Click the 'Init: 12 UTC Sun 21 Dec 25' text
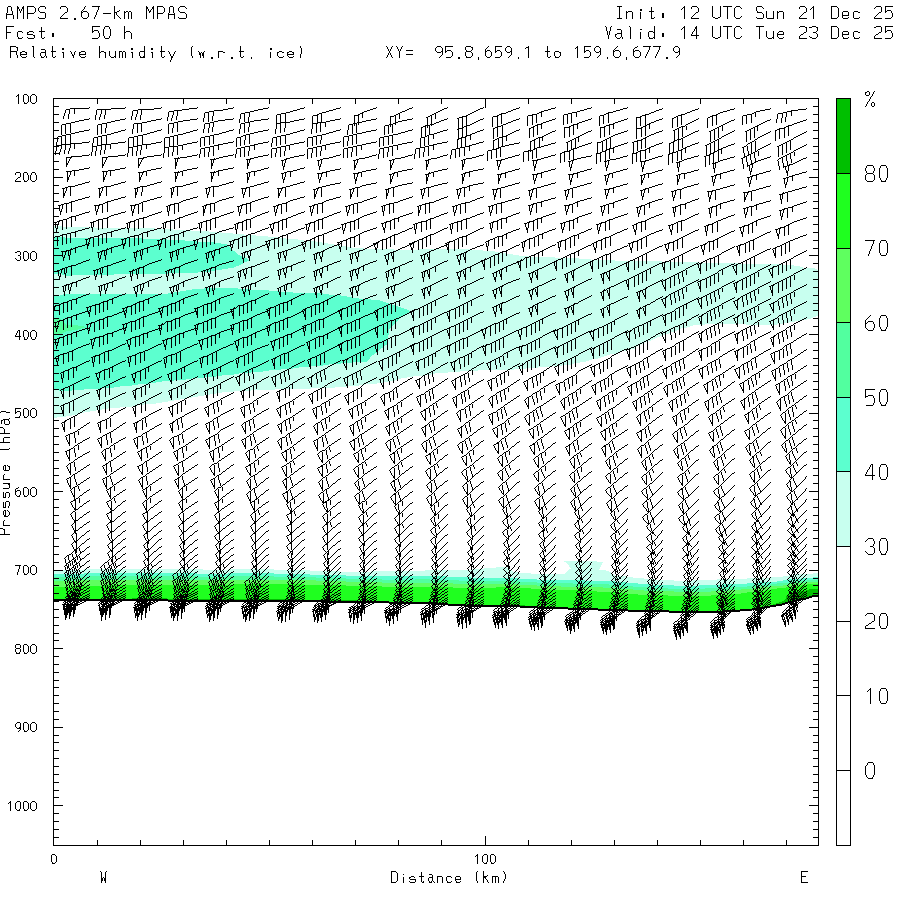 tap(753, 14)
